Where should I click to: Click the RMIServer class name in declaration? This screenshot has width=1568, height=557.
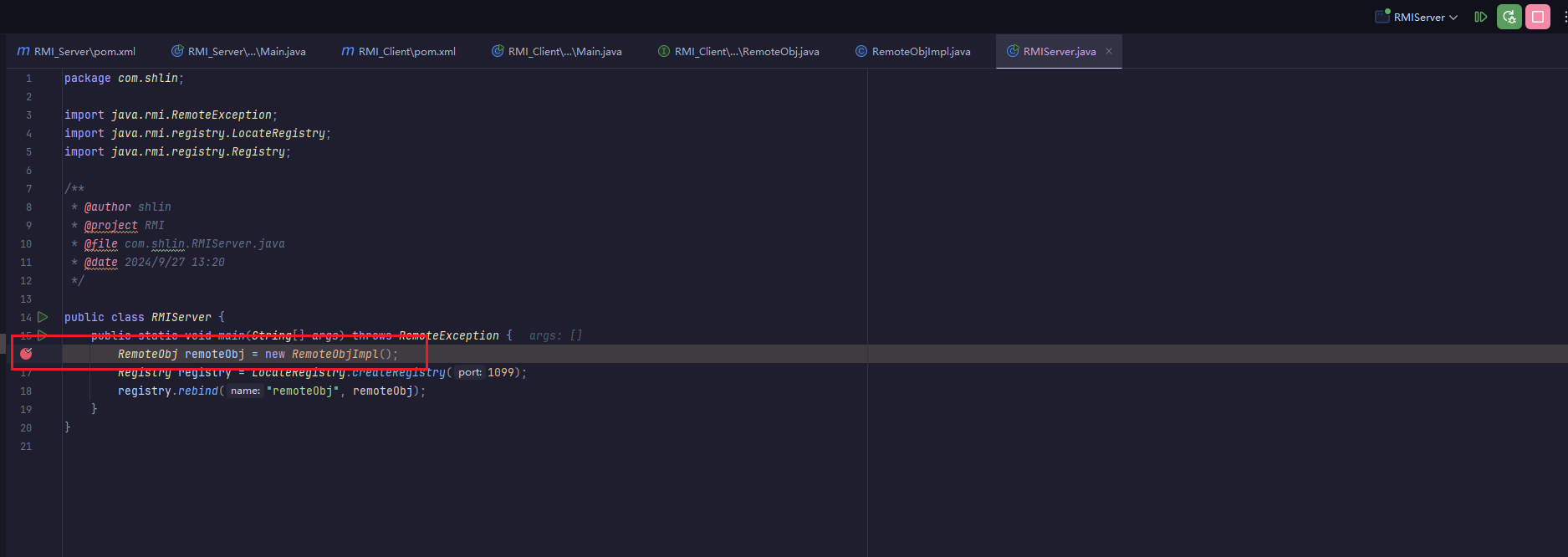(181, 317)
